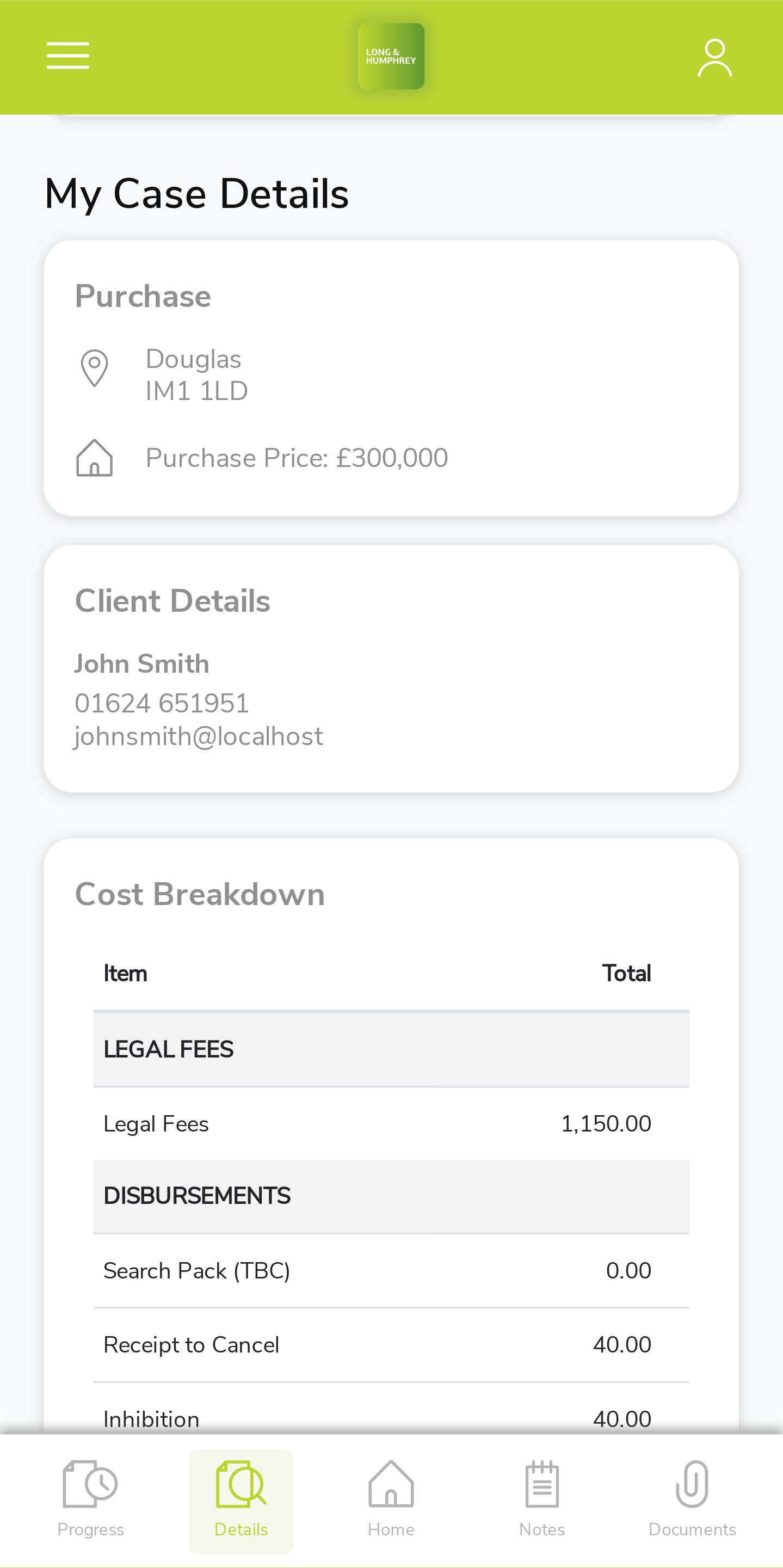Open the hamburger menu
This screenshot has height=1568, width=783.
click(x=67, y=56)
